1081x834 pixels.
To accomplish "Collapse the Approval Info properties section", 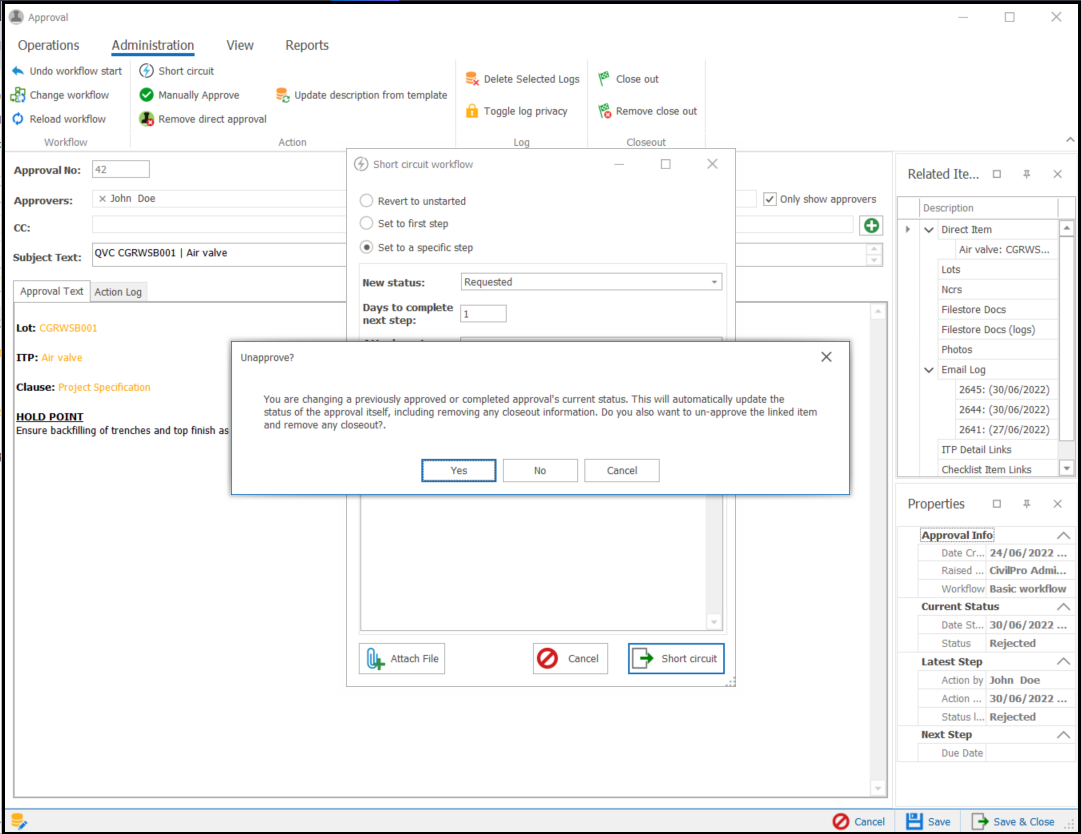I will click(x=1063, y=536).
